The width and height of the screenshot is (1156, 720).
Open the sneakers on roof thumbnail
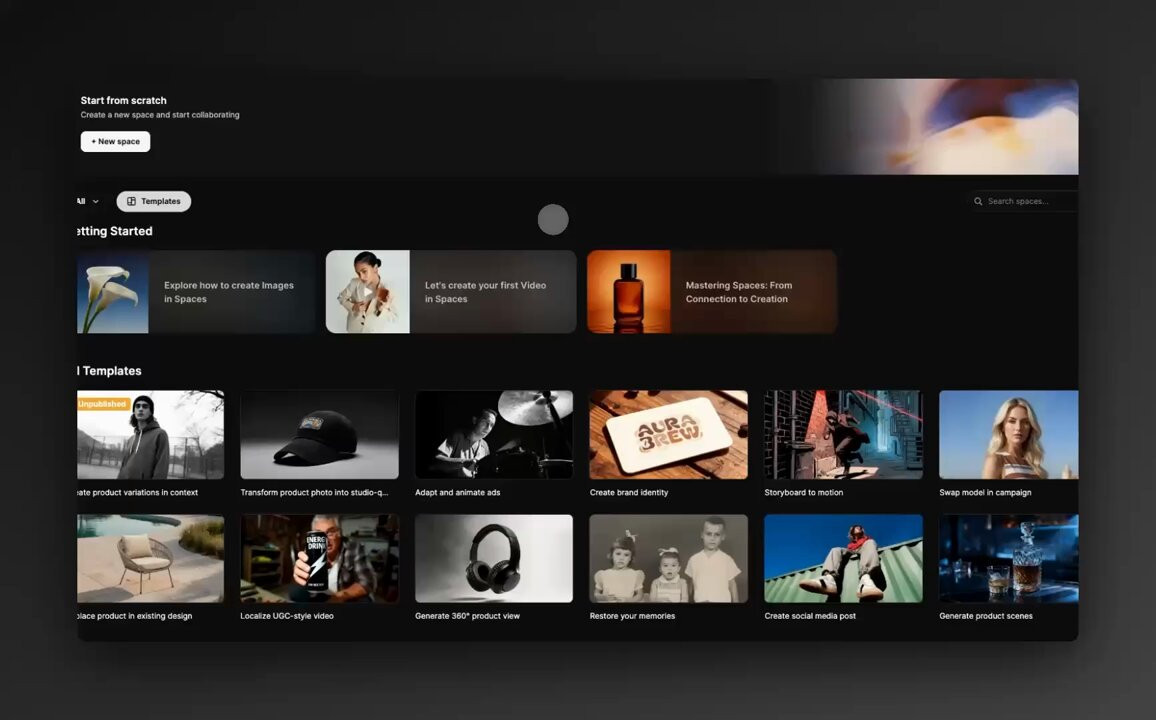tap(843, 559)
